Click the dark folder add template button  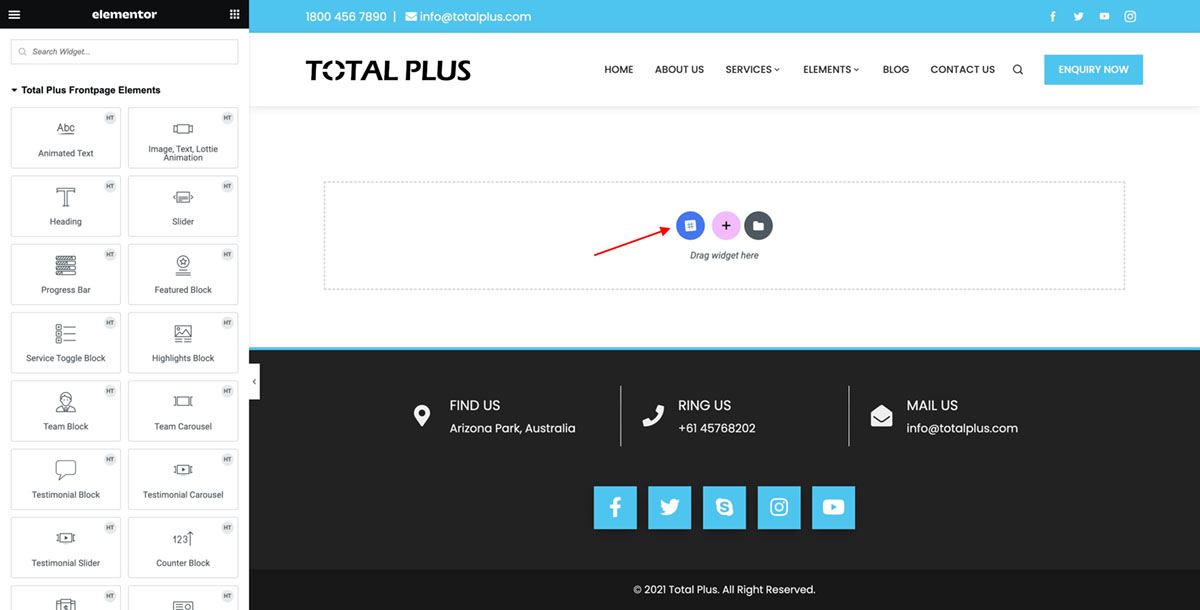[758, 226]
